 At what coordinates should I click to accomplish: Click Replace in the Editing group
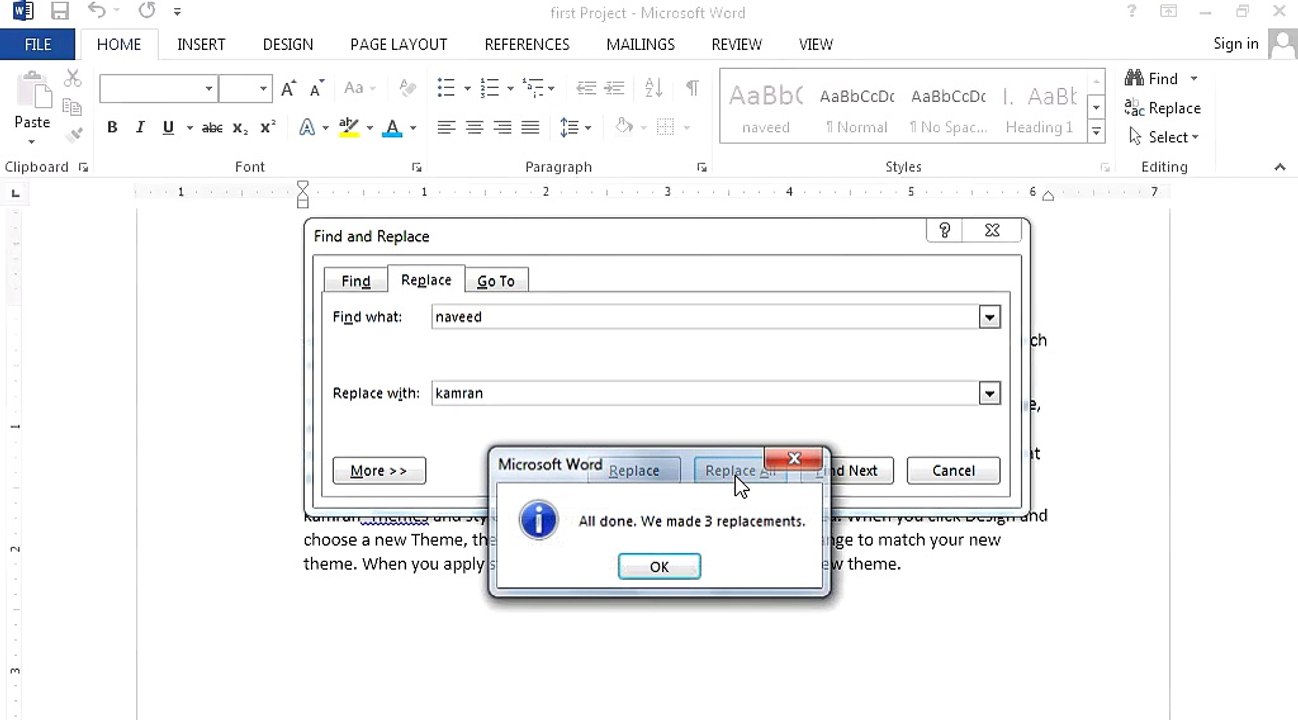click(x=1162, y=107)
